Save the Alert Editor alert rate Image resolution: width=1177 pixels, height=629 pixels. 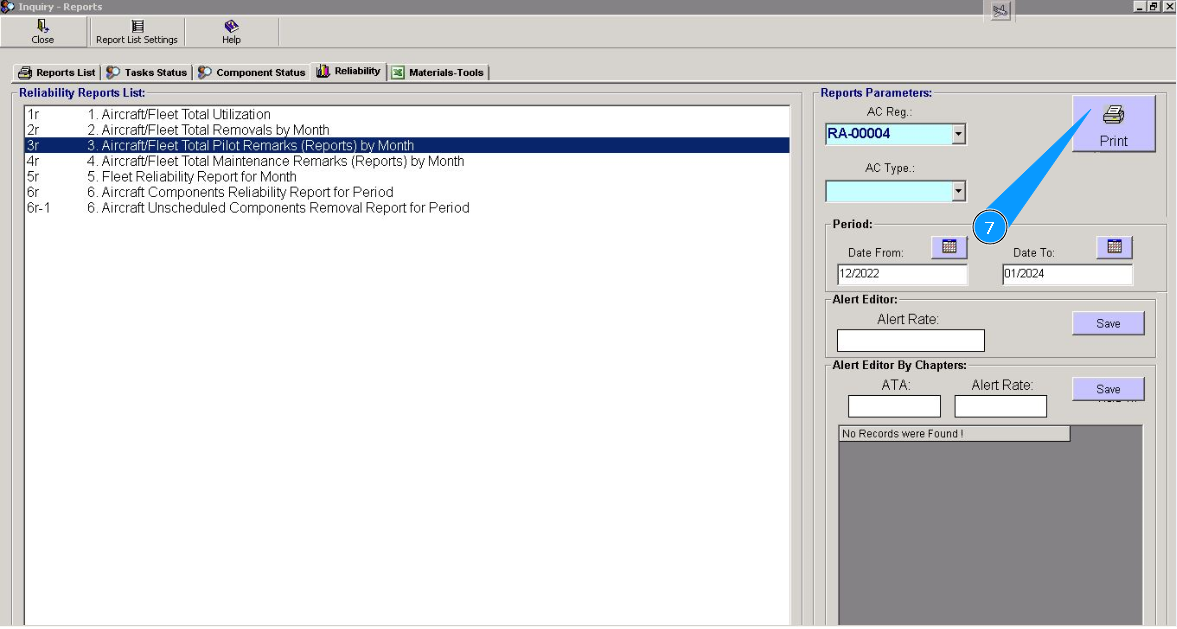point(1108,324)
